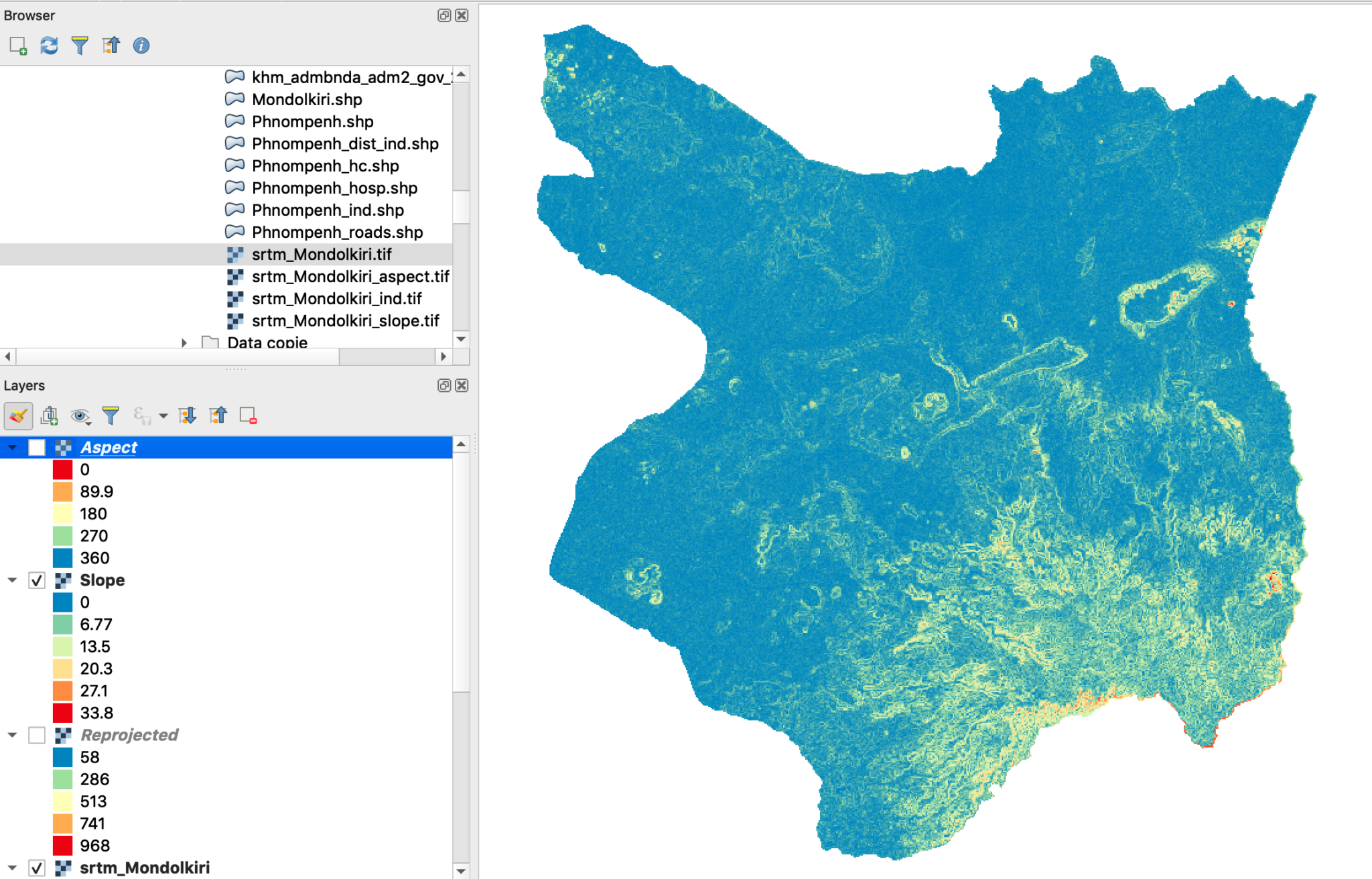Select srtm_Mondolkiri layer name
1372x879 pixels.
pyautogui.click(x=145, y=868)
